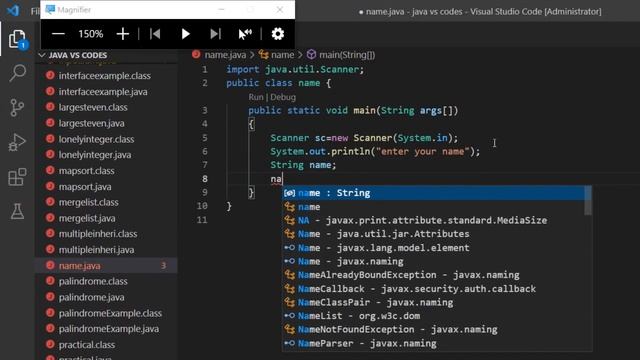Screen dimensions: 640x360
Task: Open the Explorer view in activity bar
Action: tap(17, 39)
